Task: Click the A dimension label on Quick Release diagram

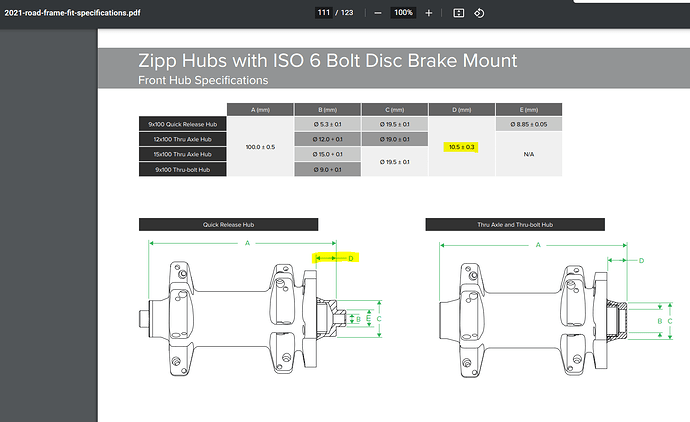Action: 247,243
